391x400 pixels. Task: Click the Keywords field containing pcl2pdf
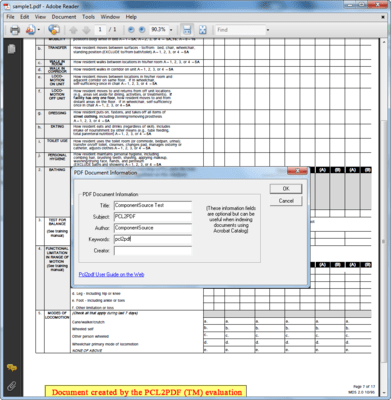point(153,239)
